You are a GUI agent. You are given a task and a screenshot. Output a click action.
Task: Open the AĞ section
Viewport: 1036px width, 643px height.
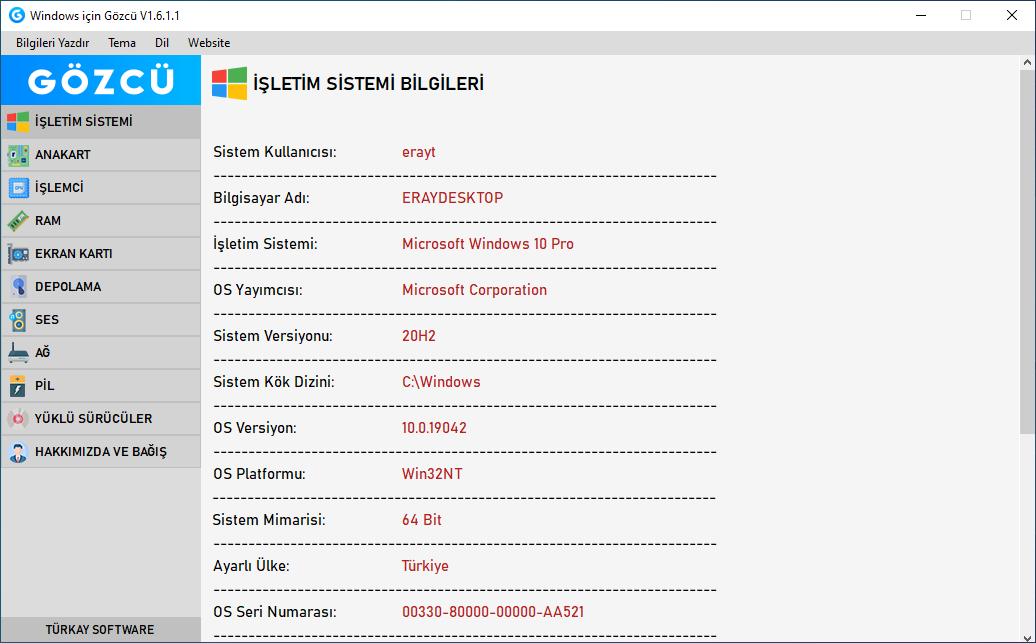100,353
